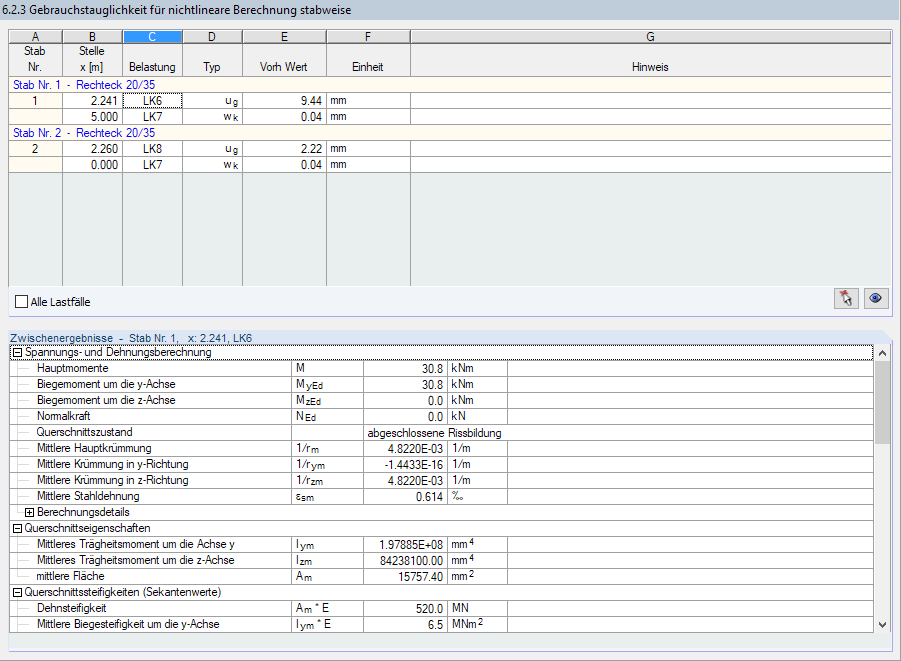Select cell with value 2.22
The height and width of the screenshot is (661, 901).
click(x=284, y=149)
